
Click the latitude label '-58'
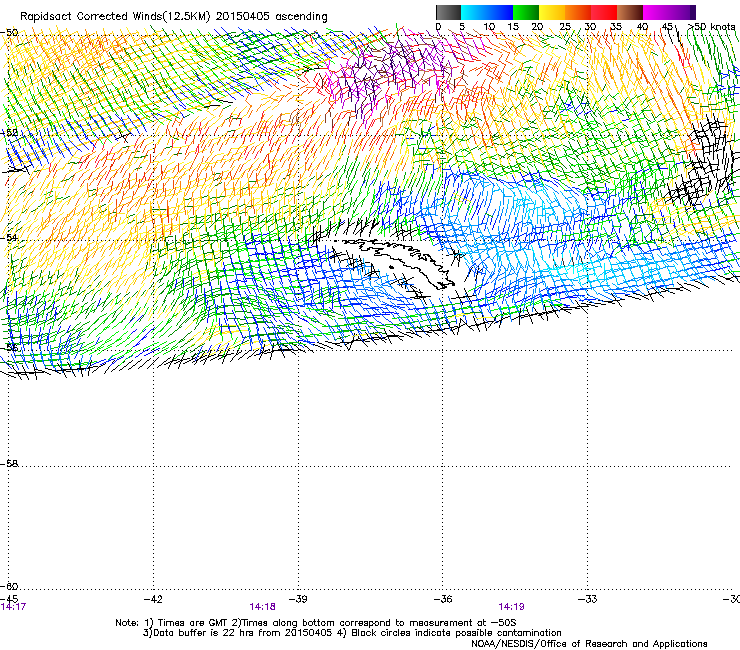(9, 464)
